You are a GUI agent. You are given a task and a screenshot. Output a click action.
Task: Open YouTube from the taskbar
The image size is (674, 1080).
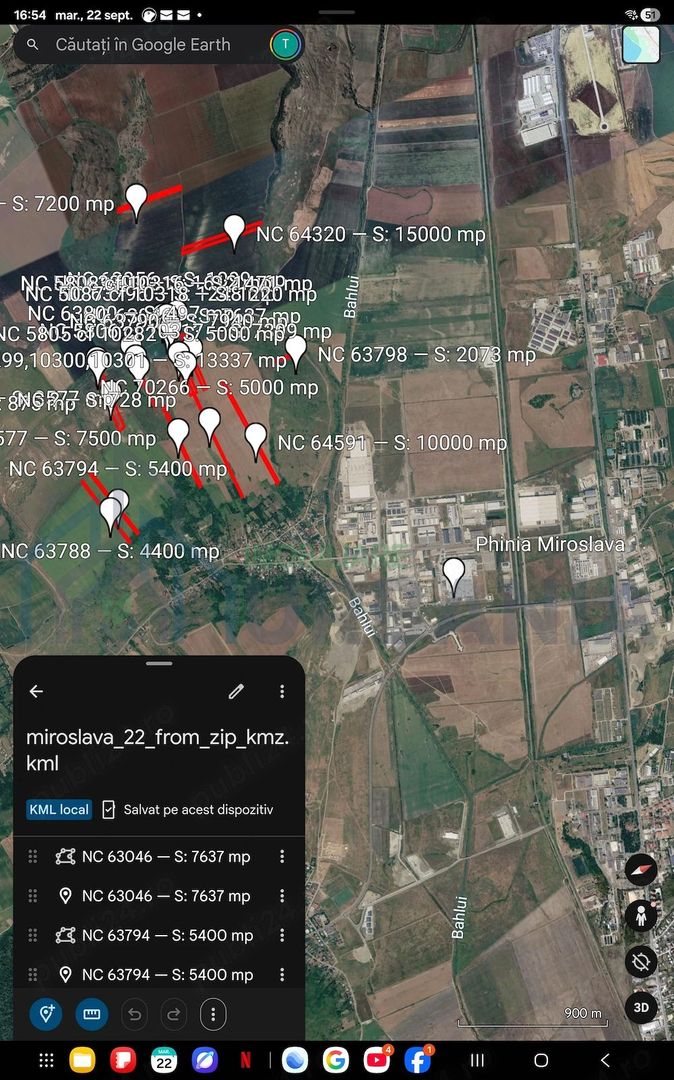pos(377,1060)
